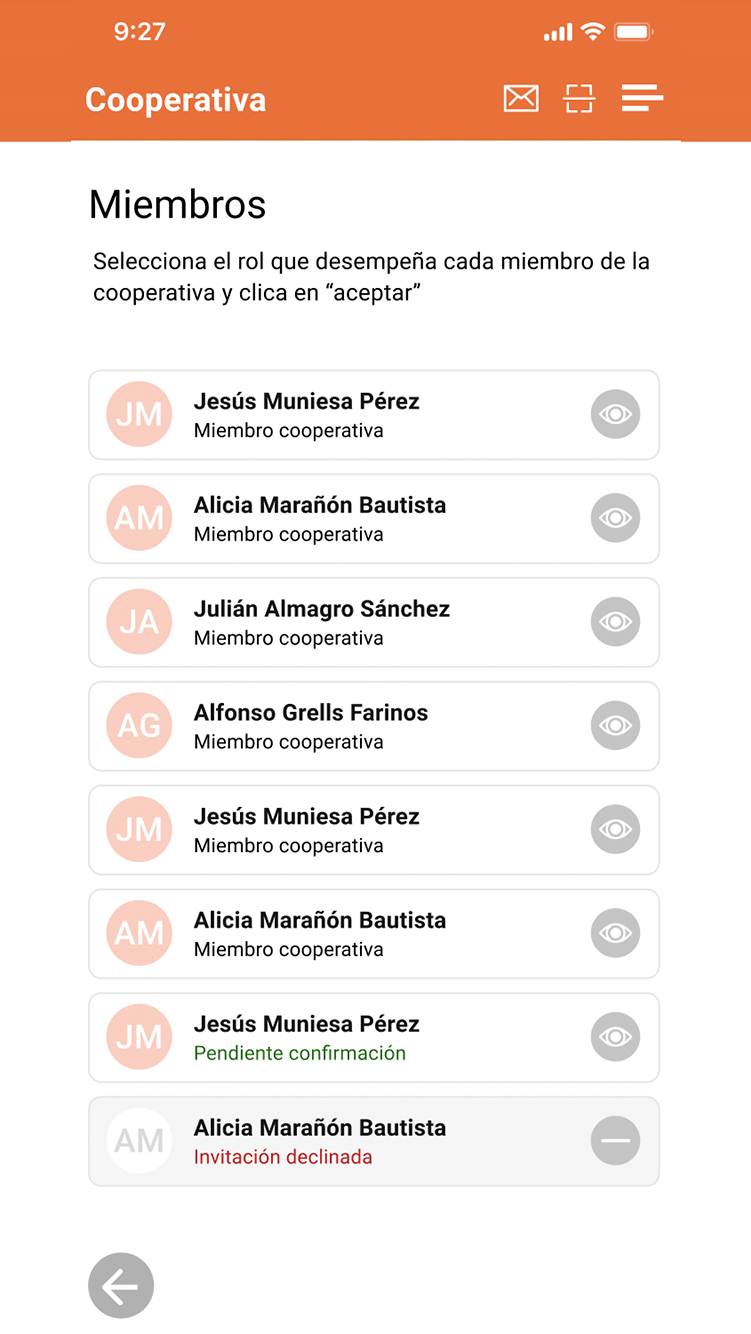Toggle eye icon on the Pendiente confirmación member
The width and height of the screenshot is (751, 1334).
pyautogui.click(x=615, y=1037)
